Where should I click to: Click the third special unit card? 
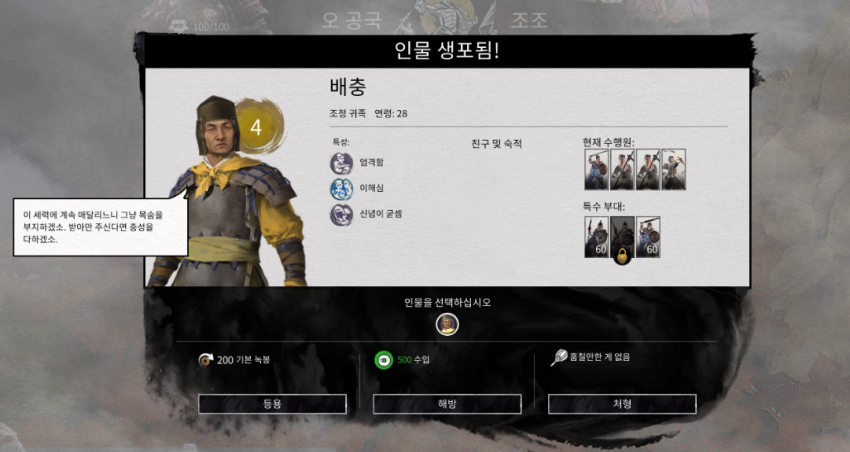pyautogui.click(x=648, y=237)
